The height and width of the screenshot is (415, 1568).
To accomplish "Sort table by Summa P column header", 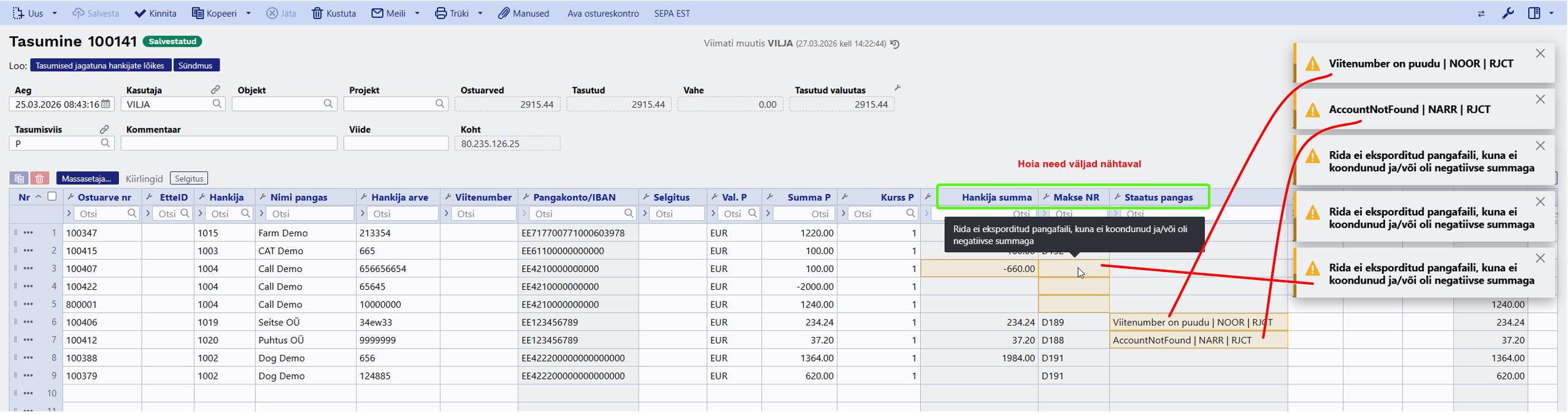I will (x=809, y=197).
